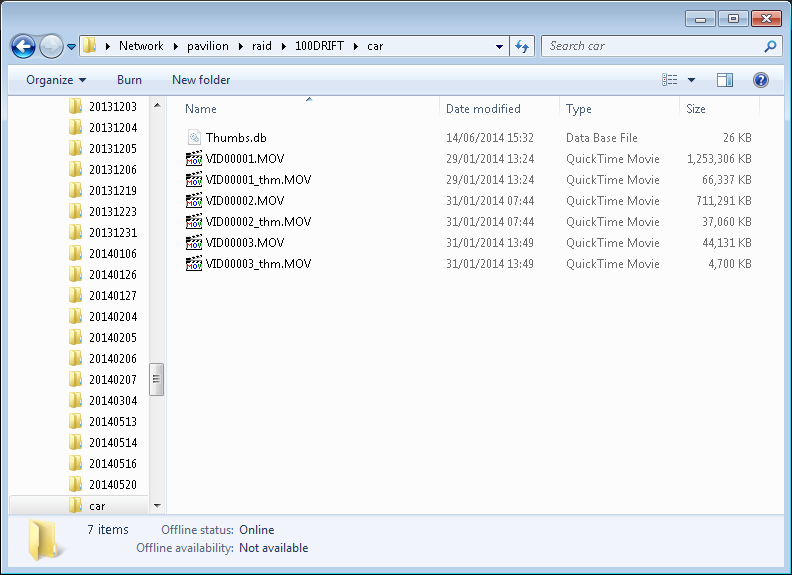The height and width of the screenshot is (575, 792).
Task: Expand arrow after pavilion breadcrumb
Action: click(240, 46)
